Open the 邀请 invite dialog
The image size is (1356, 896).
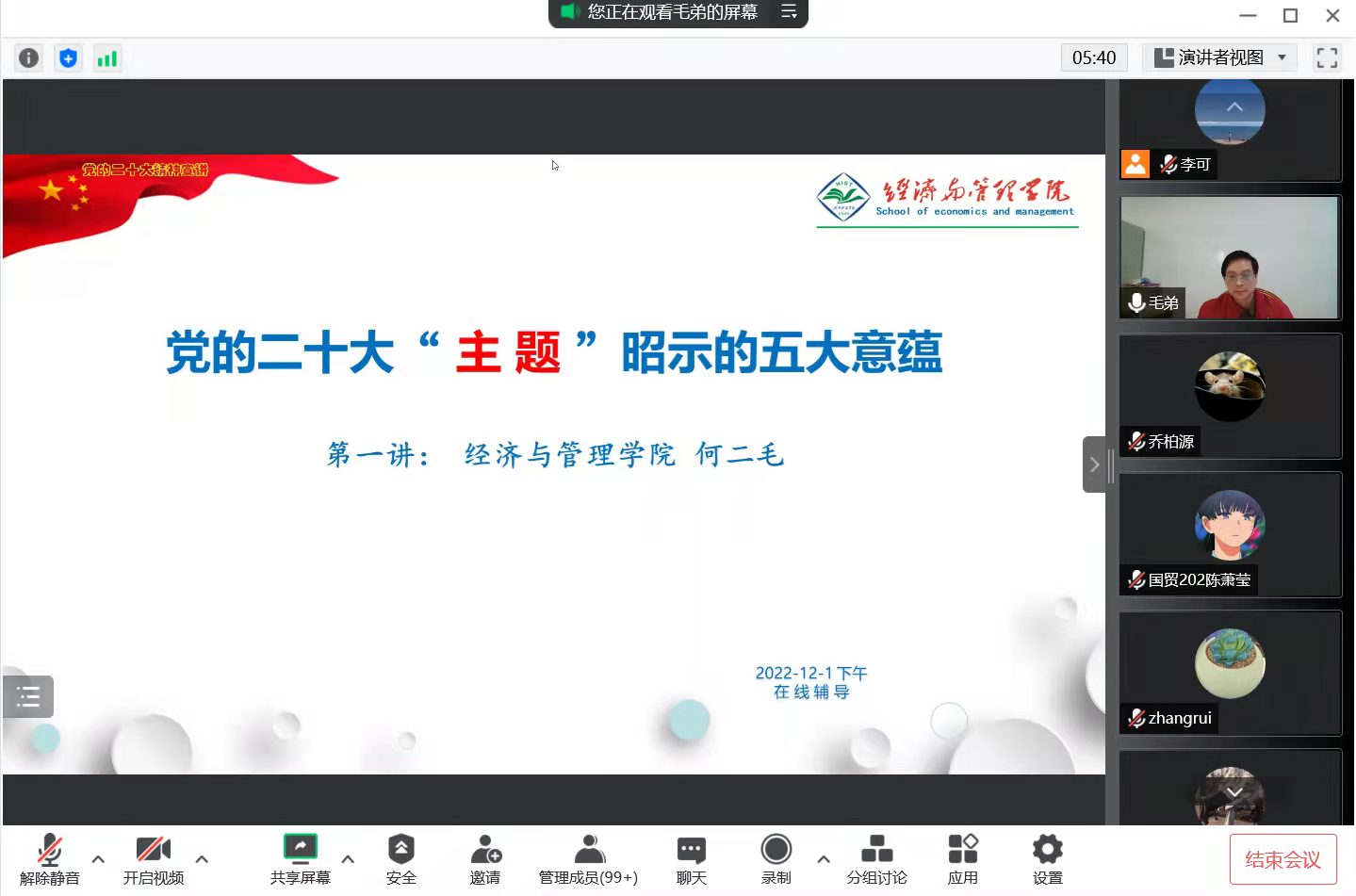485,858
